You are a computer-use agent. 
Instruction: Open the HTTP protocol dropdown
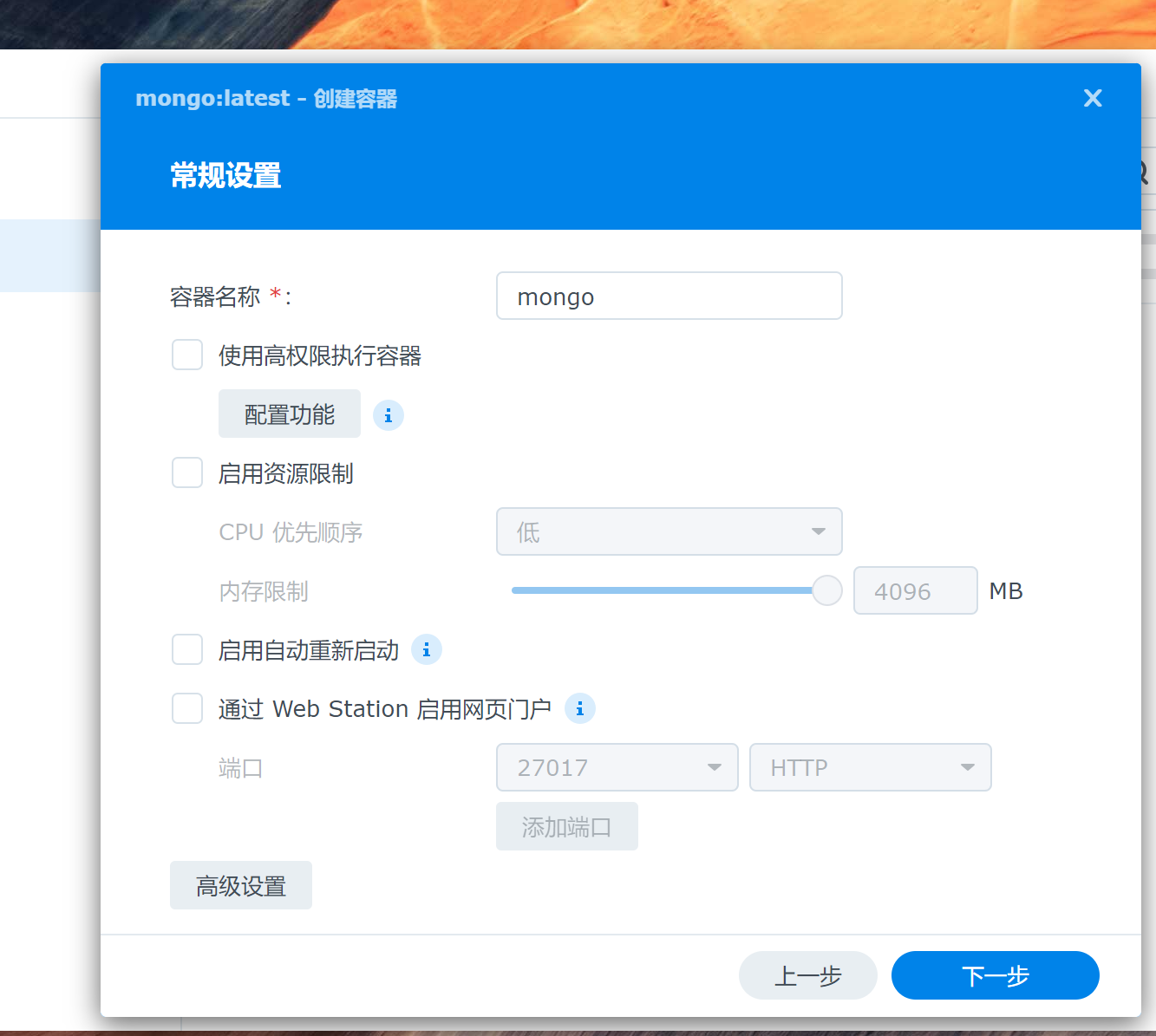click(x=871, y=767)
